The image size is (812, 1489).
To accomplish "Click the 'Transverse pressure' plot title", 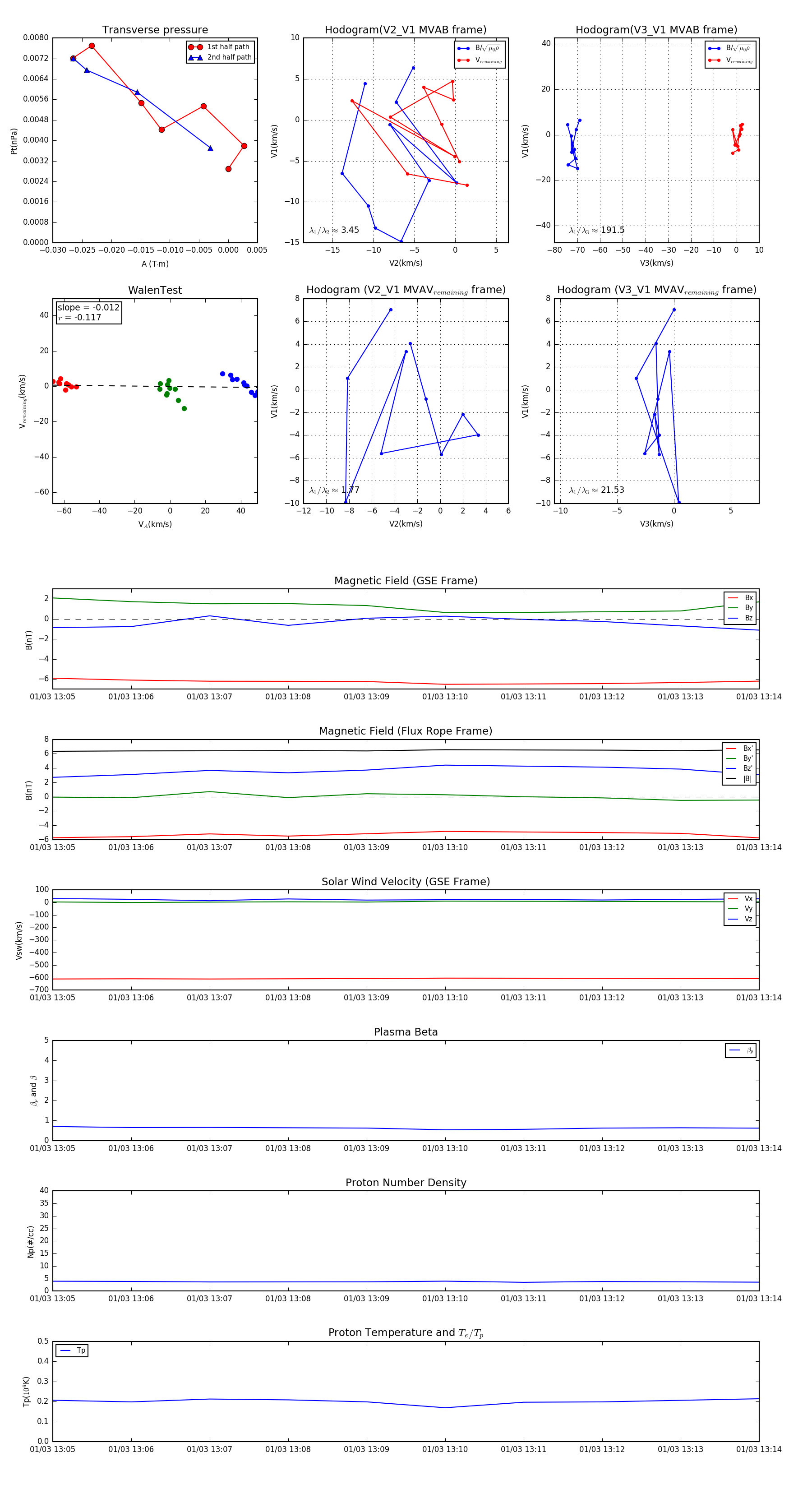I will tap(155, 29).
